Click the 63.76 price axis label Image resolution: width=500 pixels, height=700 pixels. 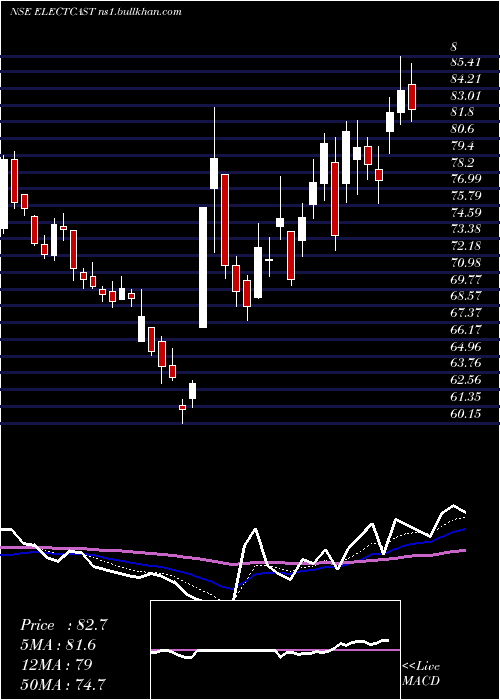pyautogui.click(x=466, y=362)
